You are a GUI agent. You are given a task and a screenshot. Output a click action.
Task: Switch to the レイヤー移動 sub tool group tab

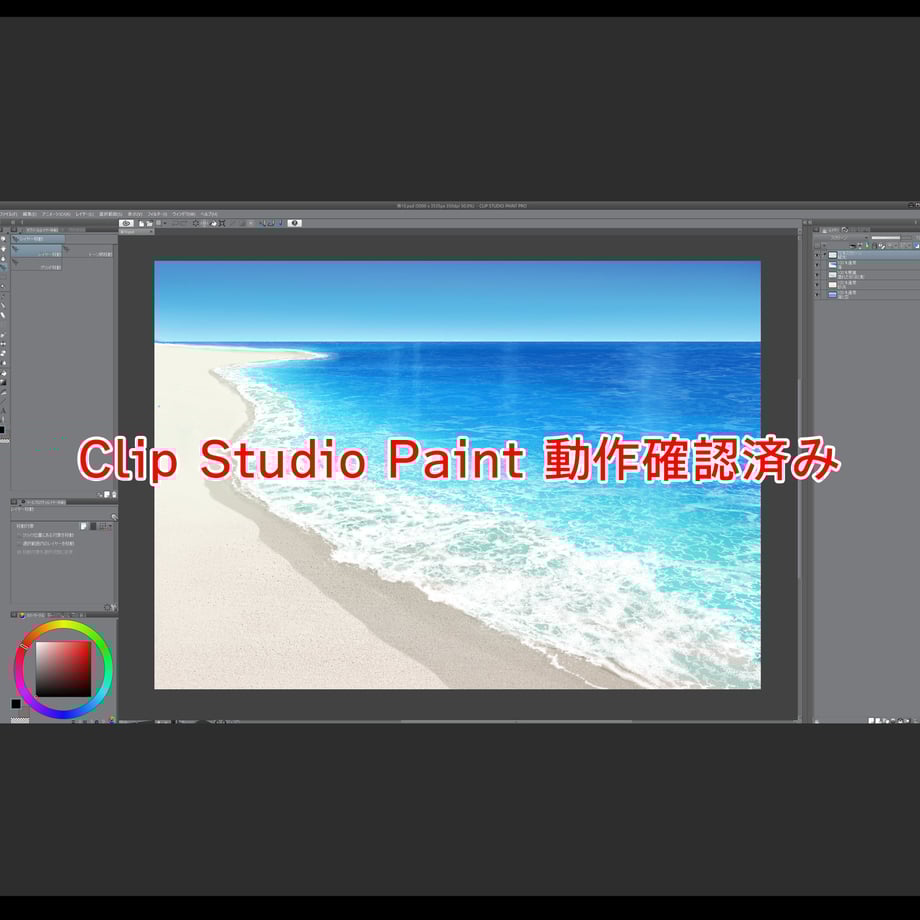38,239
